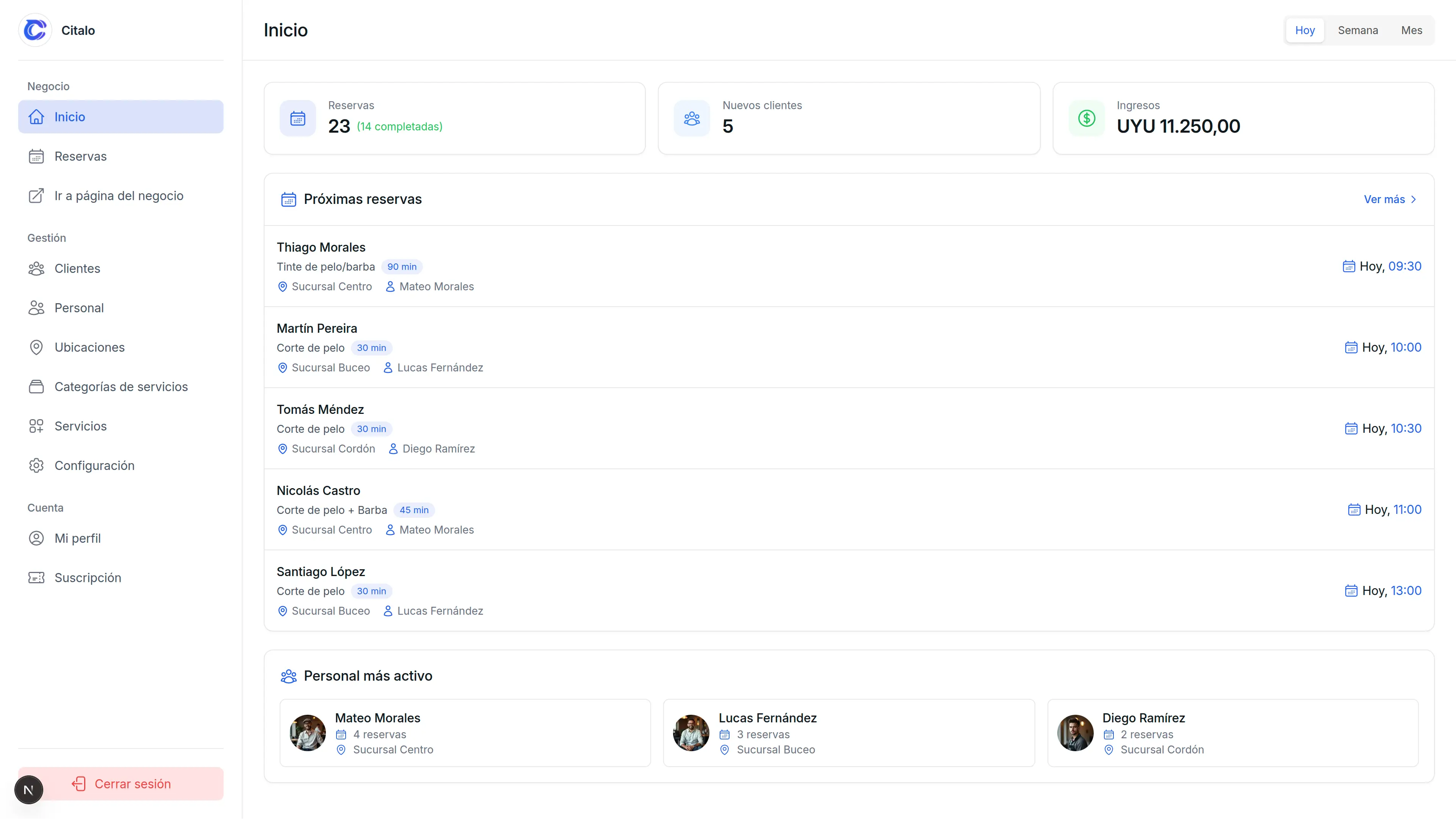Image resolution: width=1456 pixels, height=819 pixels.
Task: Click the Ver más chevron link
Action: (1390, 199)
